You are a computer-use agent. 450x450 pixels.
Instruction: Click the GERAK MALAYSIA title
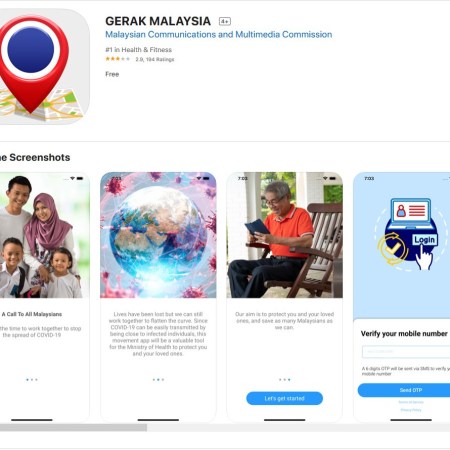[x=158, y=21]
